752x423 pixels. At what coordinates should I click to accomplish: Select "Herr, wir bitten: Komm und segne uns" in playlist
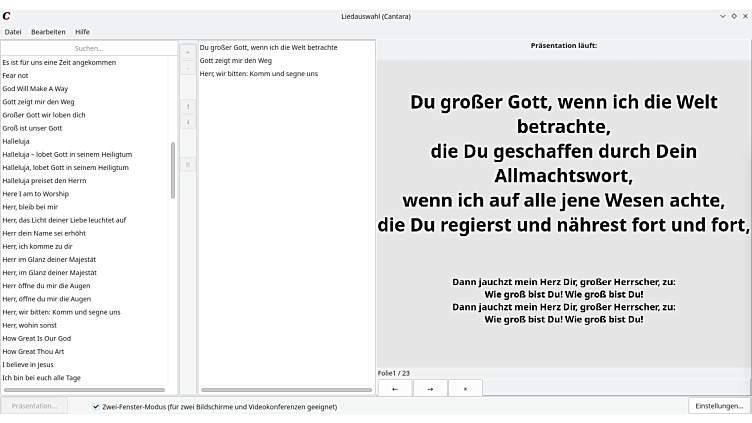click(259, 74)
